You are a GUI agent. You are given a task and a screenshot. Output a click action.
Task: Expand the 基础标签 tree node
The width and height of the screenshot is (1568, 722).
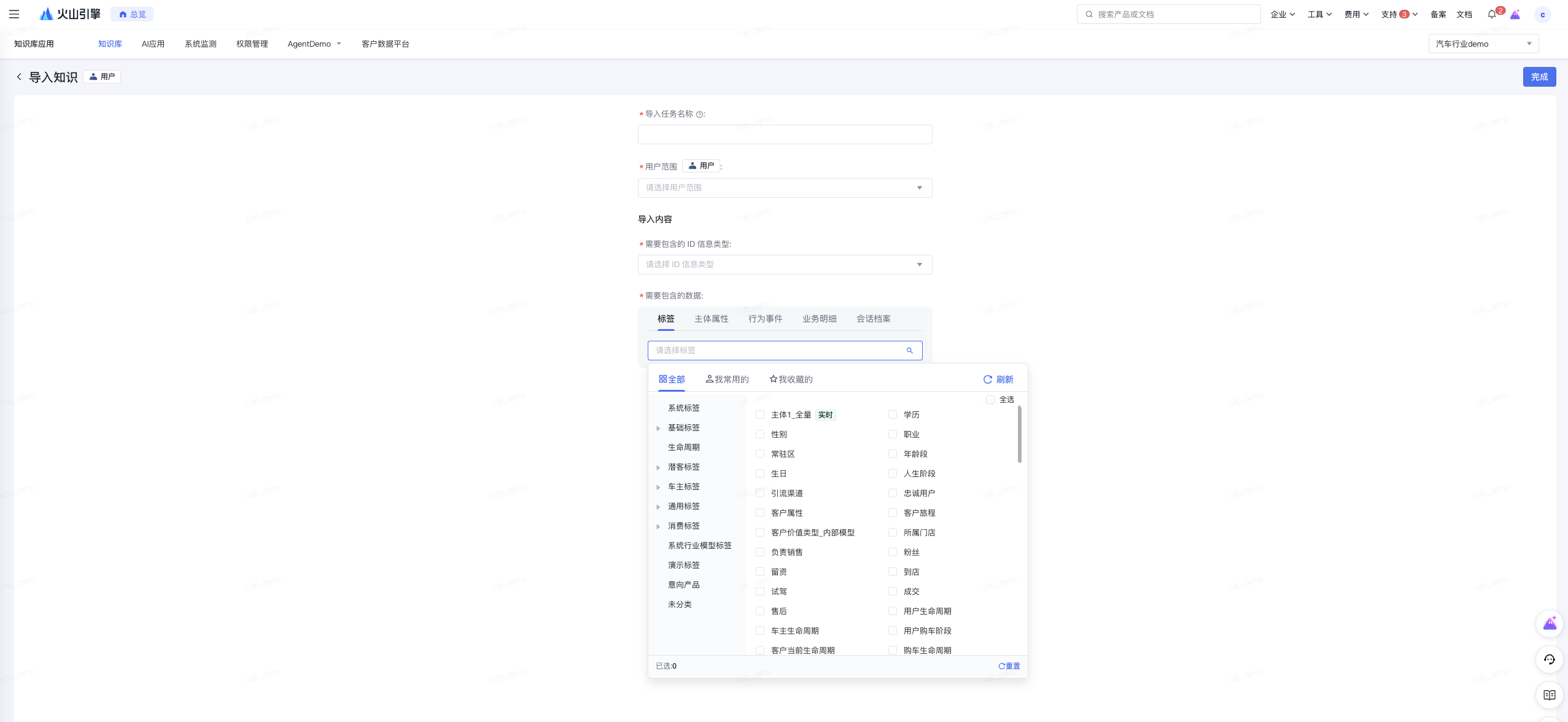pos(658,428)
